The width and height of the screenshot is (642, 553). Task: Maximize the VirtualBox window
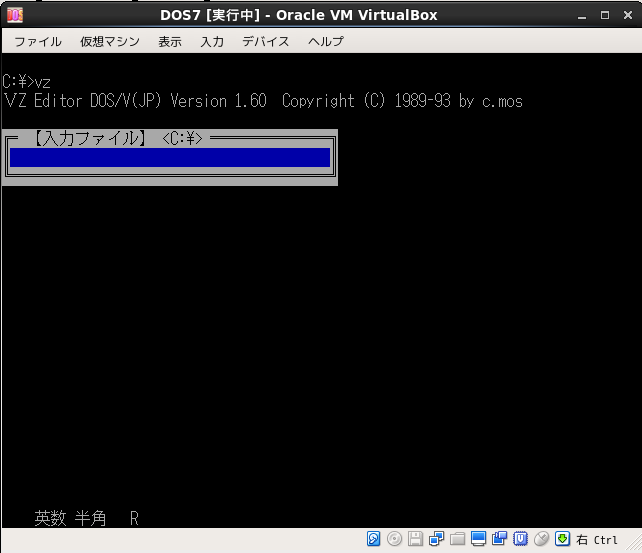point(605,16)
